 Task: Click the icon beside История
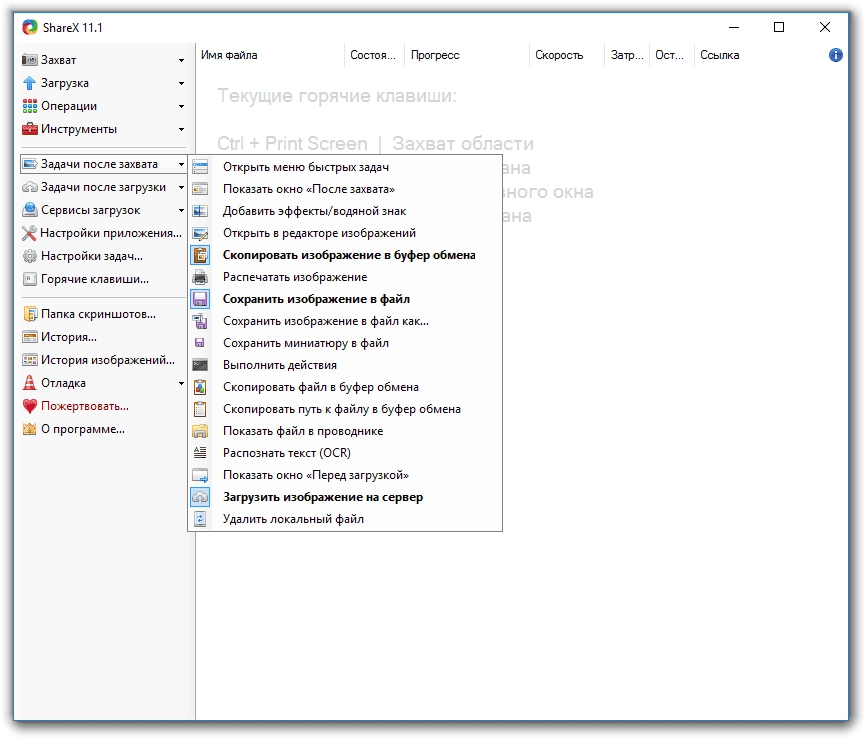(x=29, y=337)
